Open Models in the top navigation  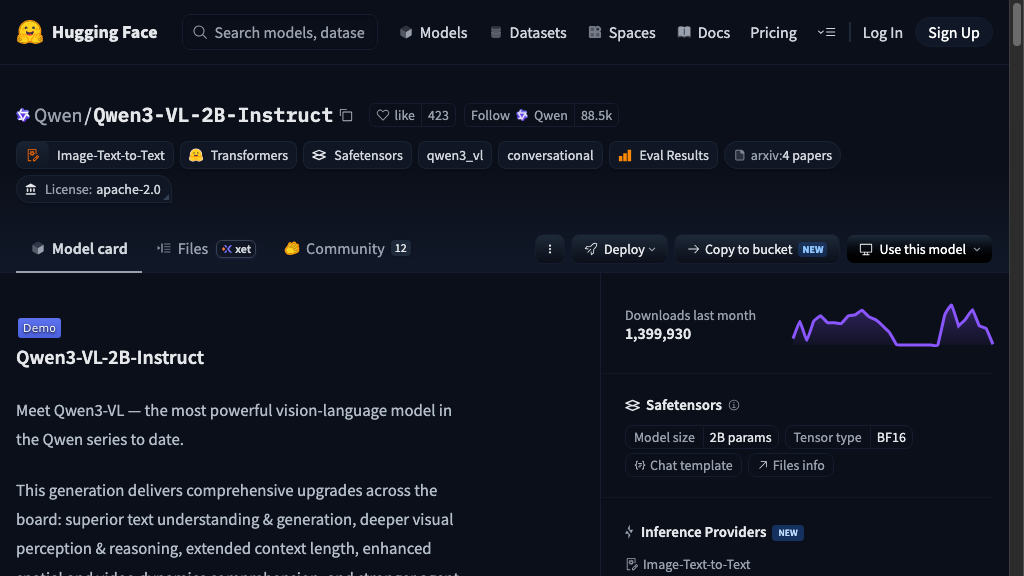434,33
